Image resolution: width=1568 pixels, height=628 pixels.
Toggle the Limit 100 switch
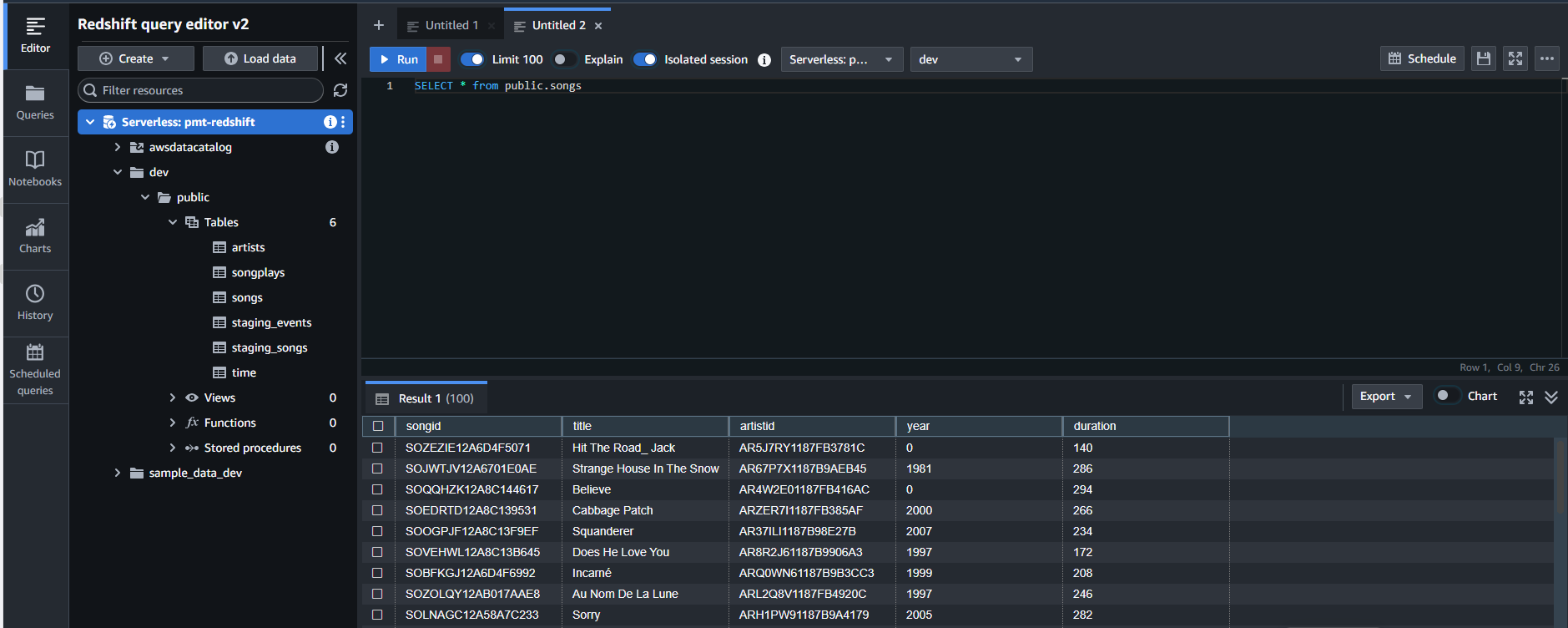472,59
